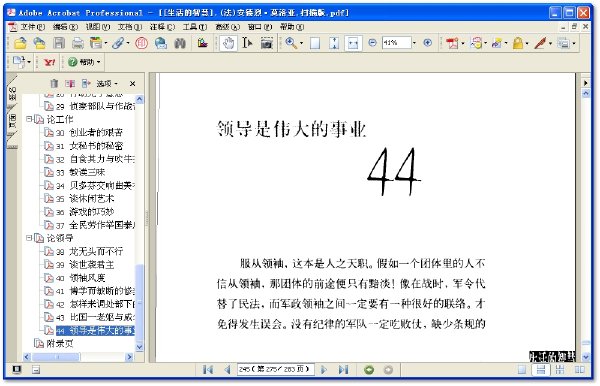Open the 编辑 menu

tap(65, 27)
